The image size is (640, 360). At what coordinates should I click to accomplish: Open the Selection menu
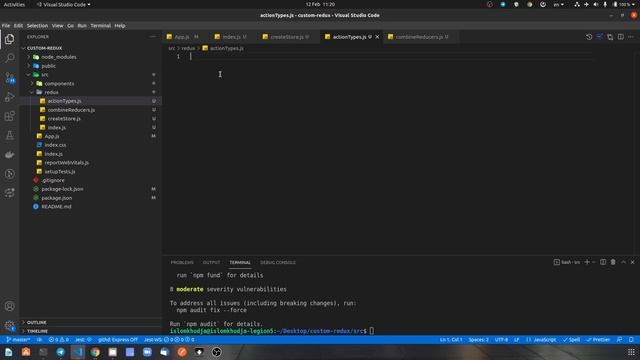click(37, 25)
